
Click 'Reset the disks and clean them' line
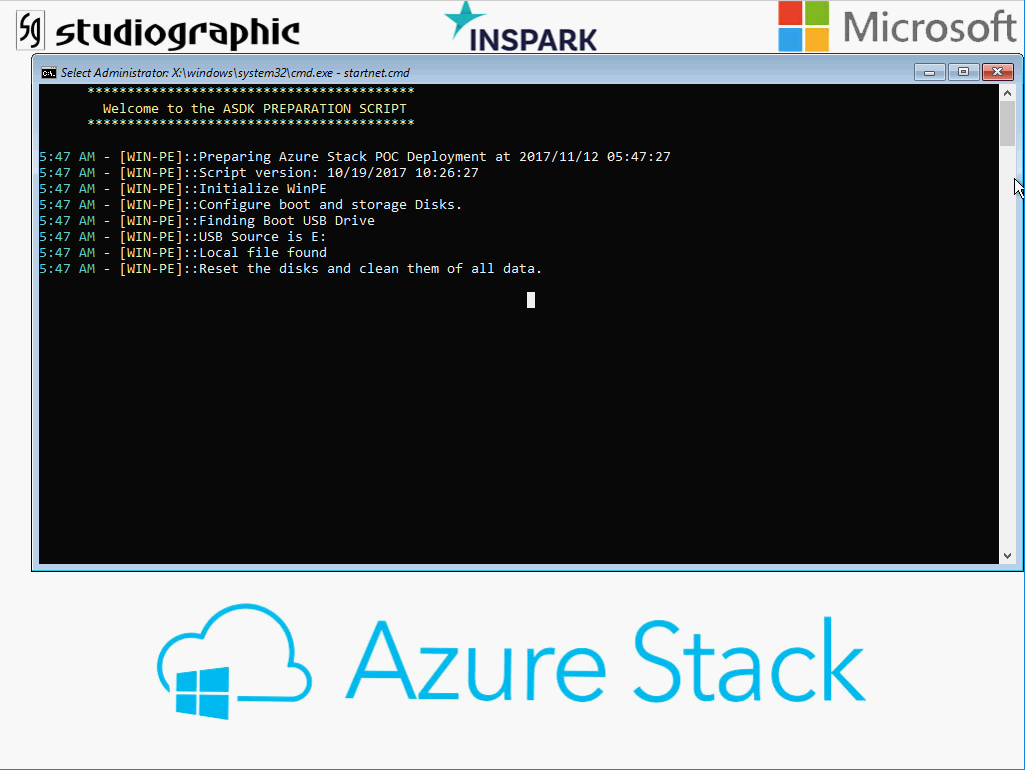[291, 269]
